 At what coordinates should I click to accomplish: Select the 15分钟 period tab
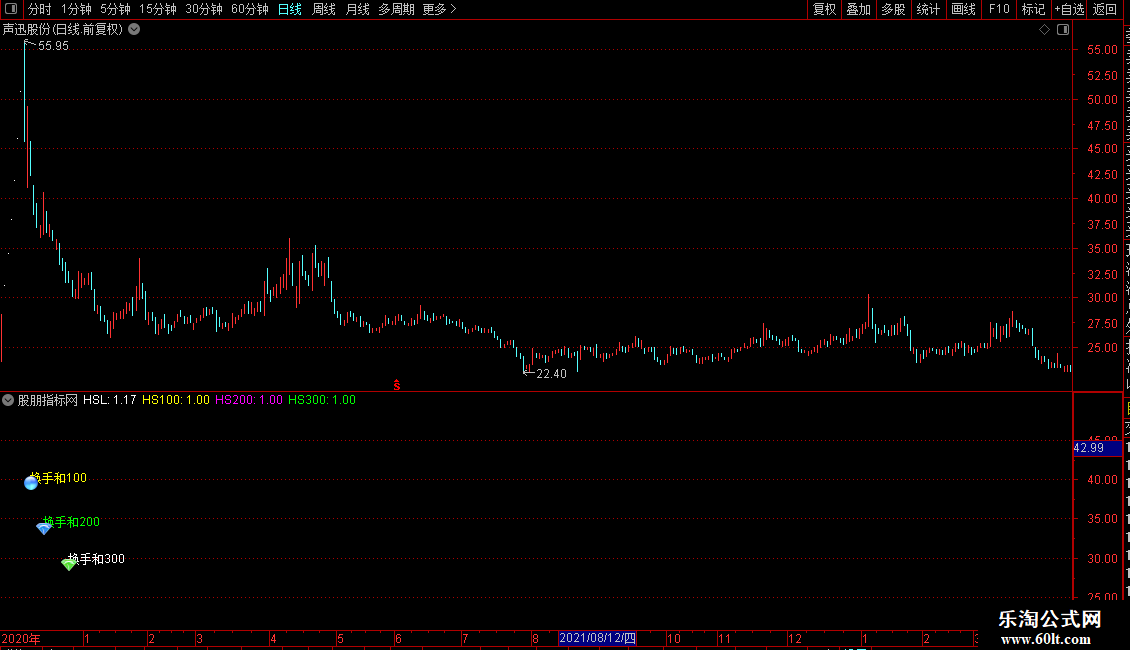coord(158,9)
